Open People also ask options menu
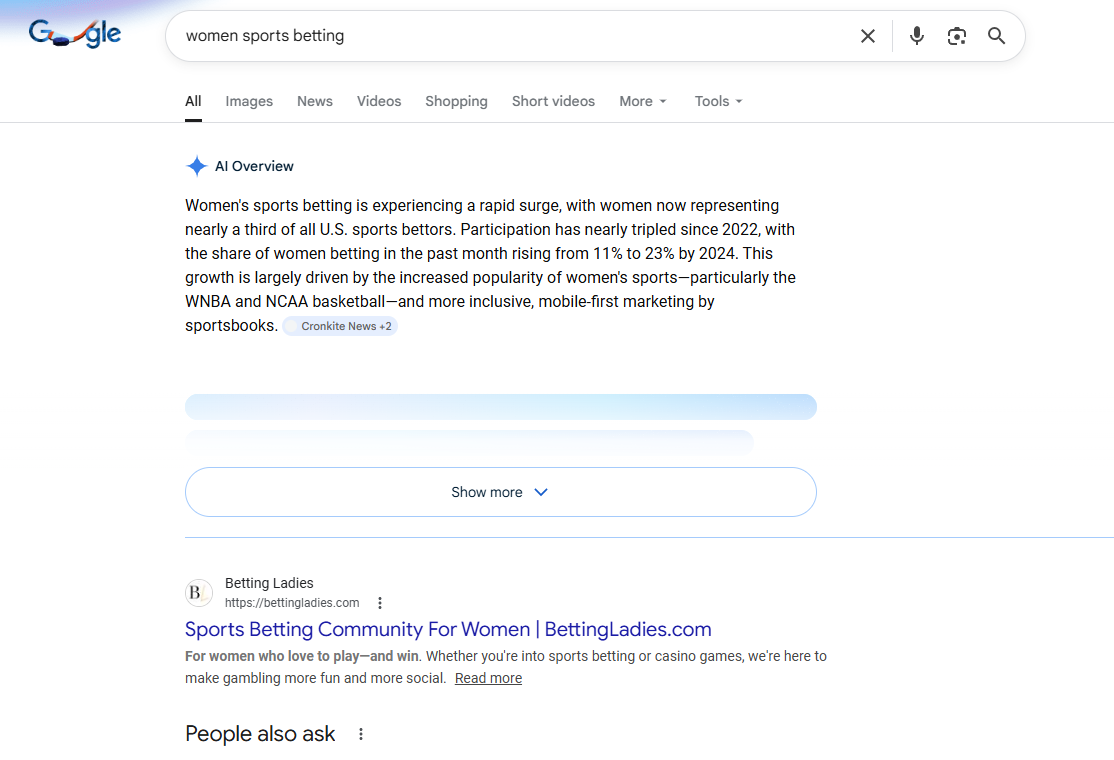Viewport: 1114px width, 760px height. [x=361, y=734]
